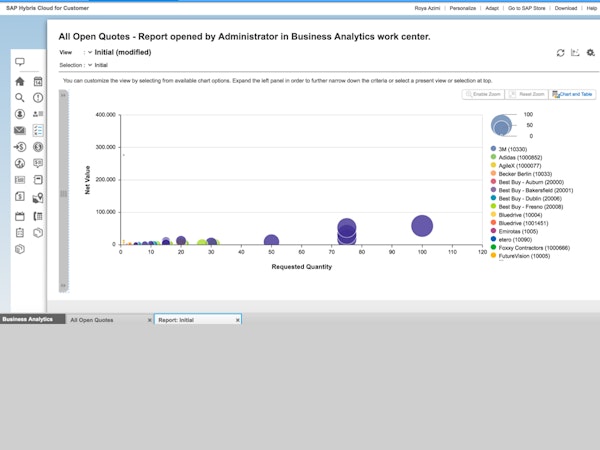Click the Home icon in sidebar
600x450 pixels.
tap(19, 82)
